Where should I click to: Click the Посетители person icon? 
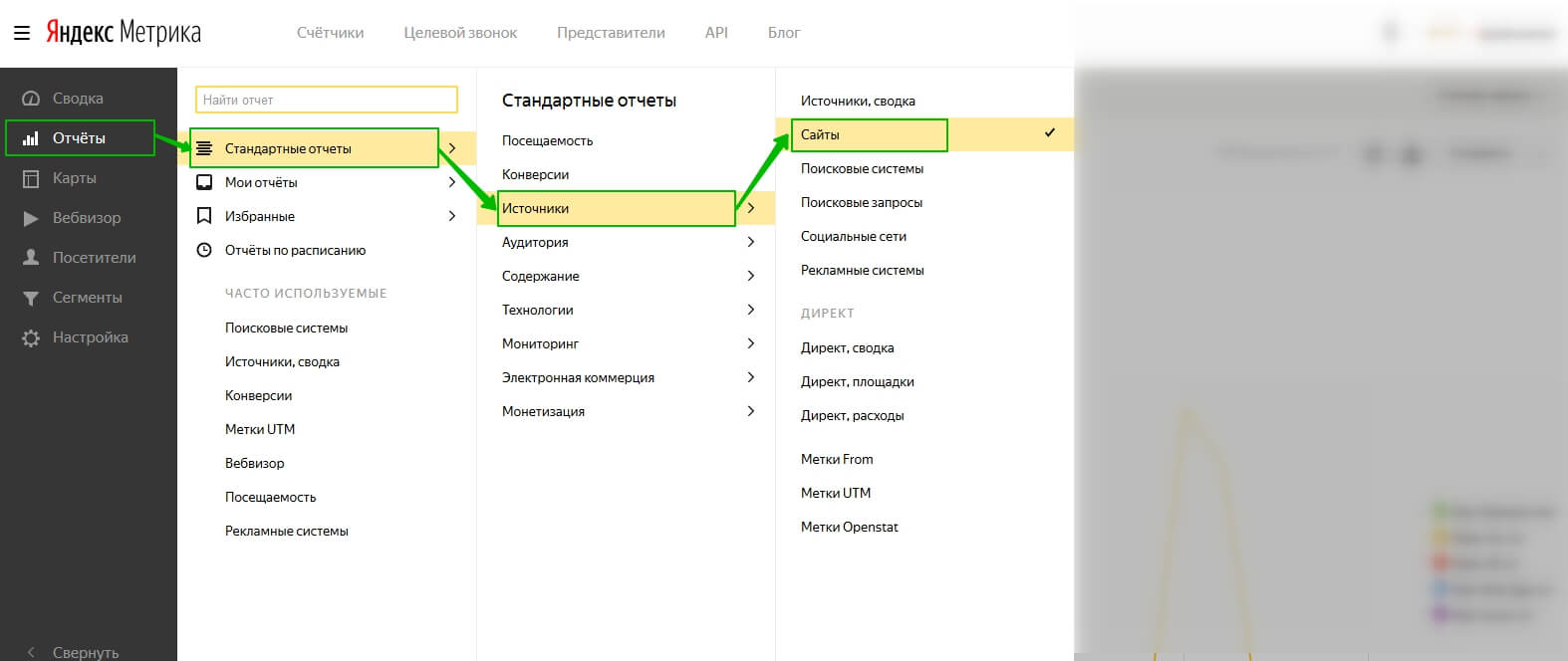coord(31,258)
